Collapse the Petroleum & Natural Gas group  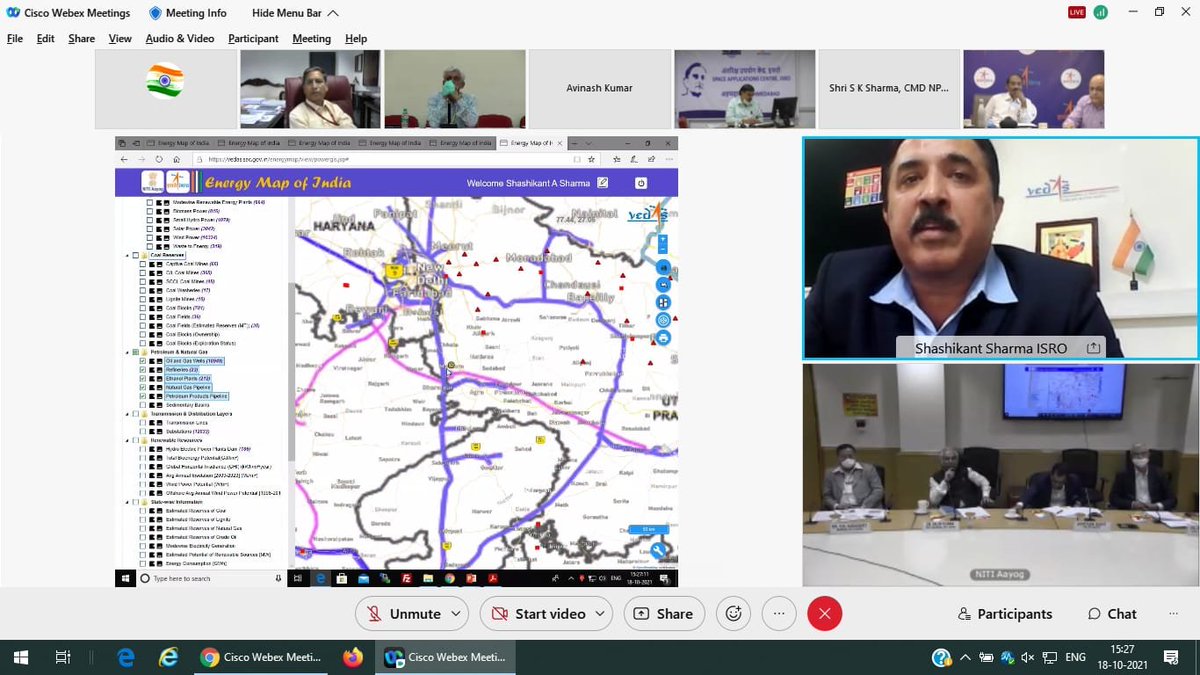pyautogui.click(x=127, y=352)
